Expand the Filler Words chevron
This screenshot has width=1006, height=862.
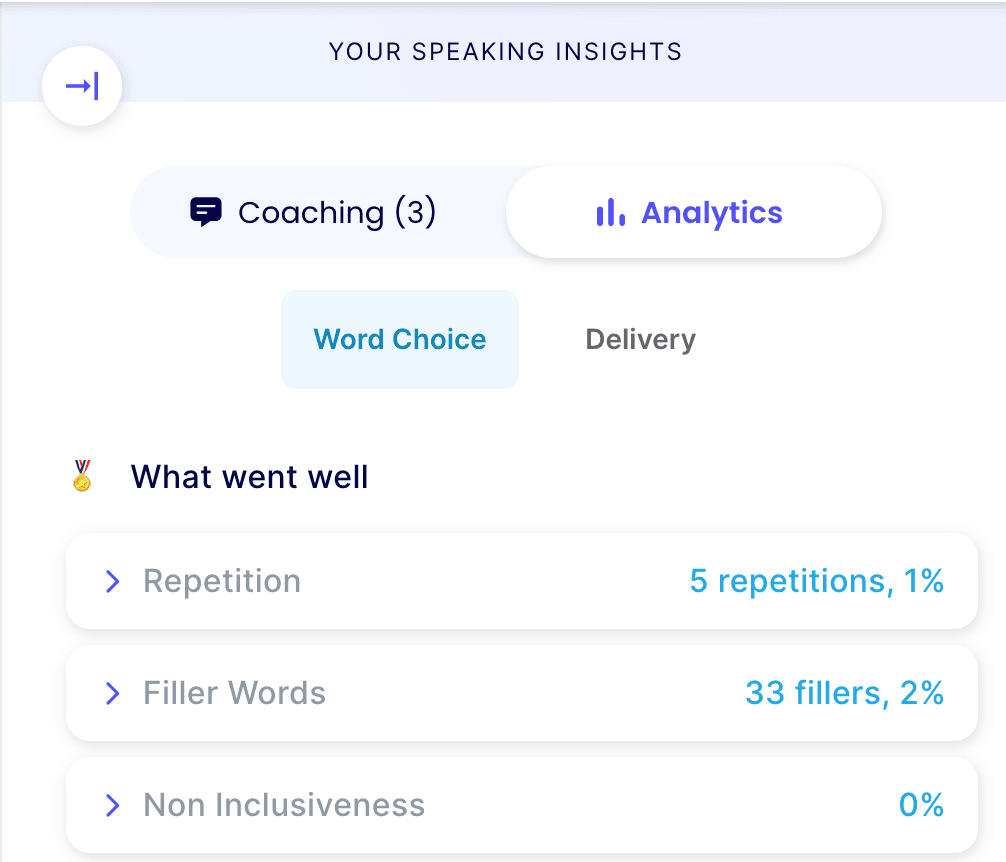[x=112, y=693]
